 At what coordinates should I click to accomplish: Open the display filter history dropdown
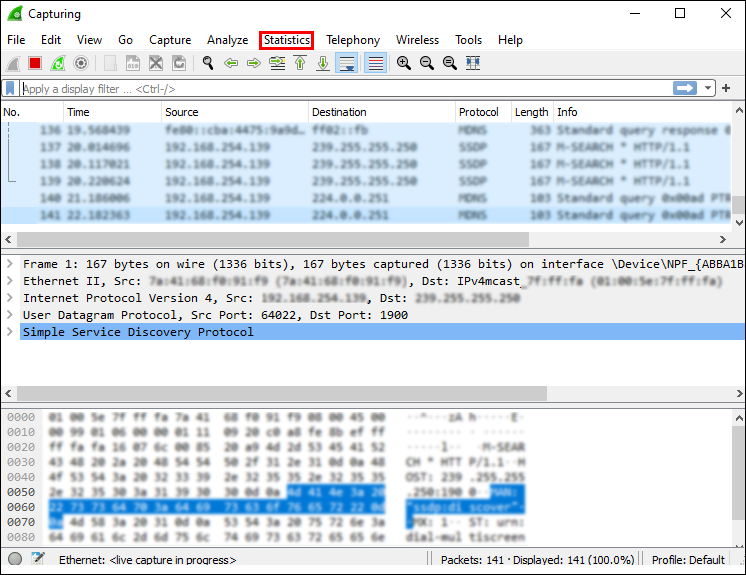(x=709, y=89)
